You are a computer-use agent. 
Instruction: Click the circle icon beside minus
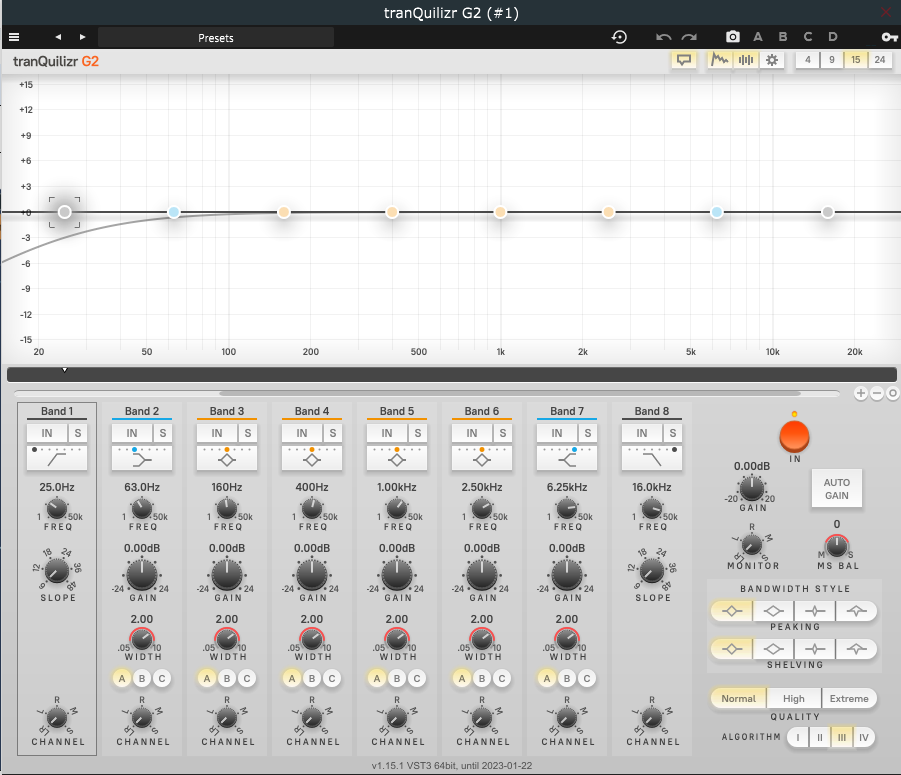click(x=892, y=394)
